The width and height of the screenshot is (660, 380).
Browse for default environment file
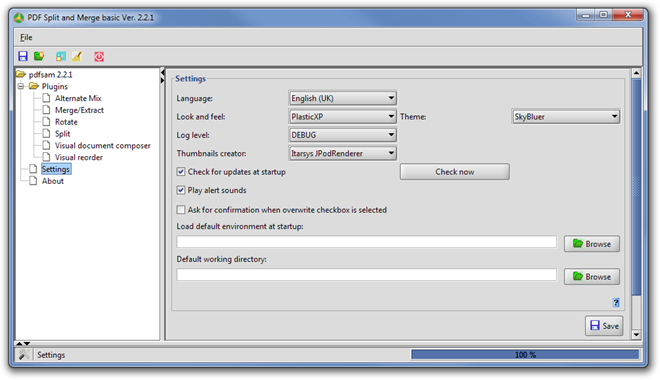pos(592,244)
